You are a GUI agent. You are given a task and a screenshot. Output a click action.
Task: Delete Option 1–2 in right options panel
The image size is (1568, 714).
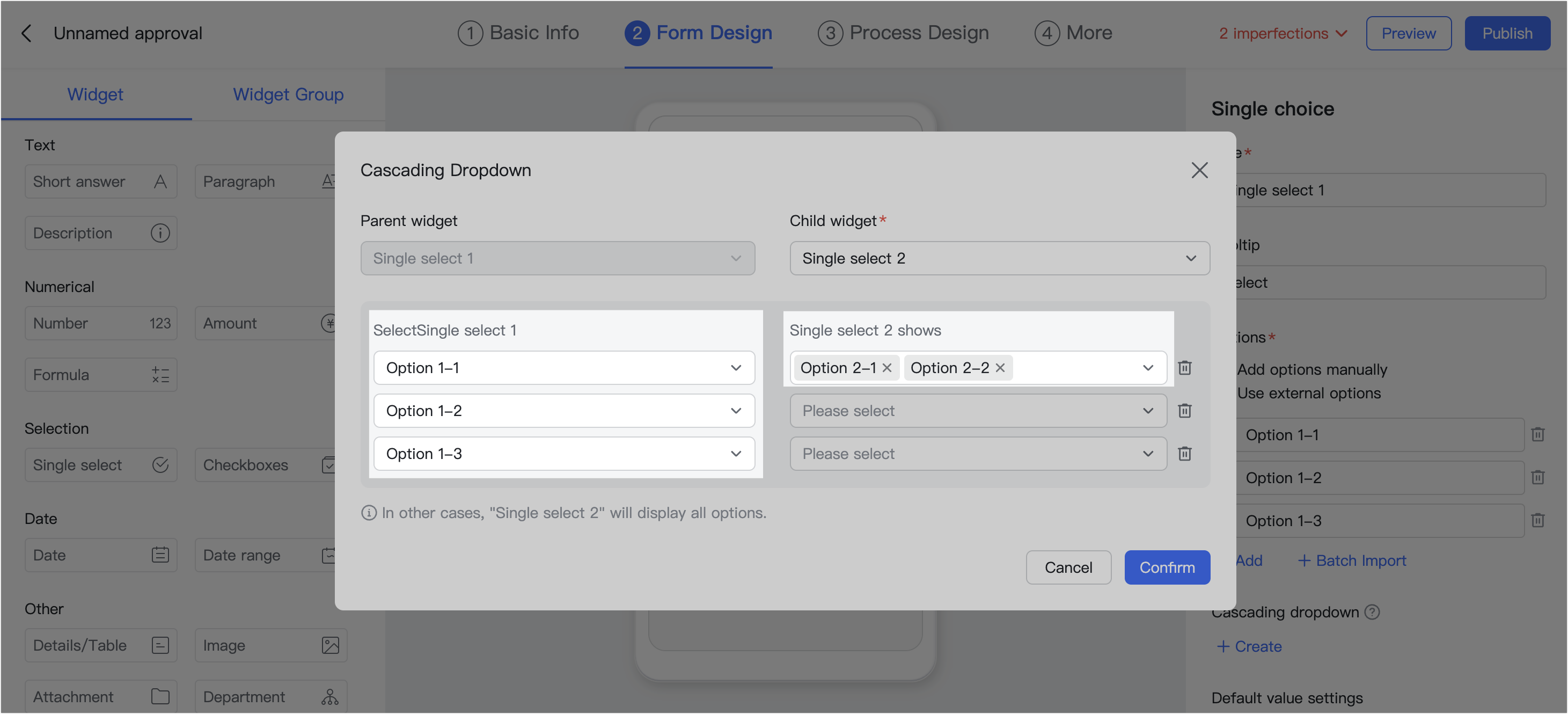pyautogui.click(x=1537, y=477)
